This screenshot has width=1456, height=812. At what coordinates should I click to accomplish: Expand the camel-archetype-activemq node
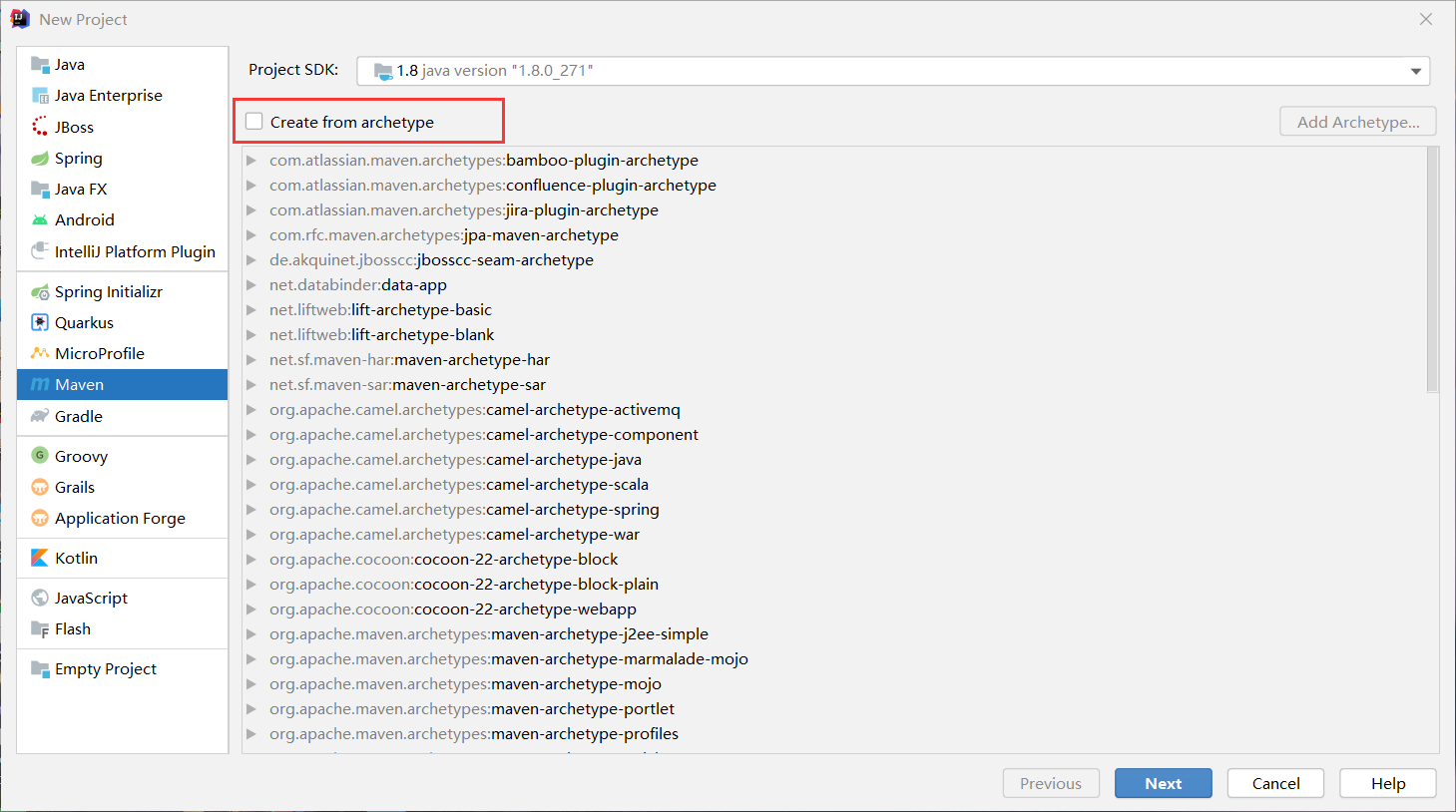251,409
